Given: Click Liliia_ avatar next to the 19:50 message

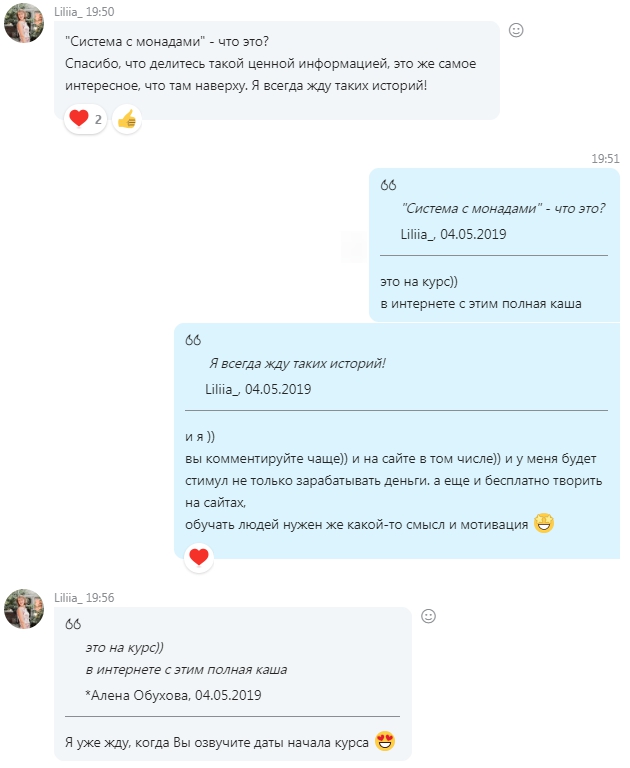Looking at the screenshot, I should click(x=24, y=23).
